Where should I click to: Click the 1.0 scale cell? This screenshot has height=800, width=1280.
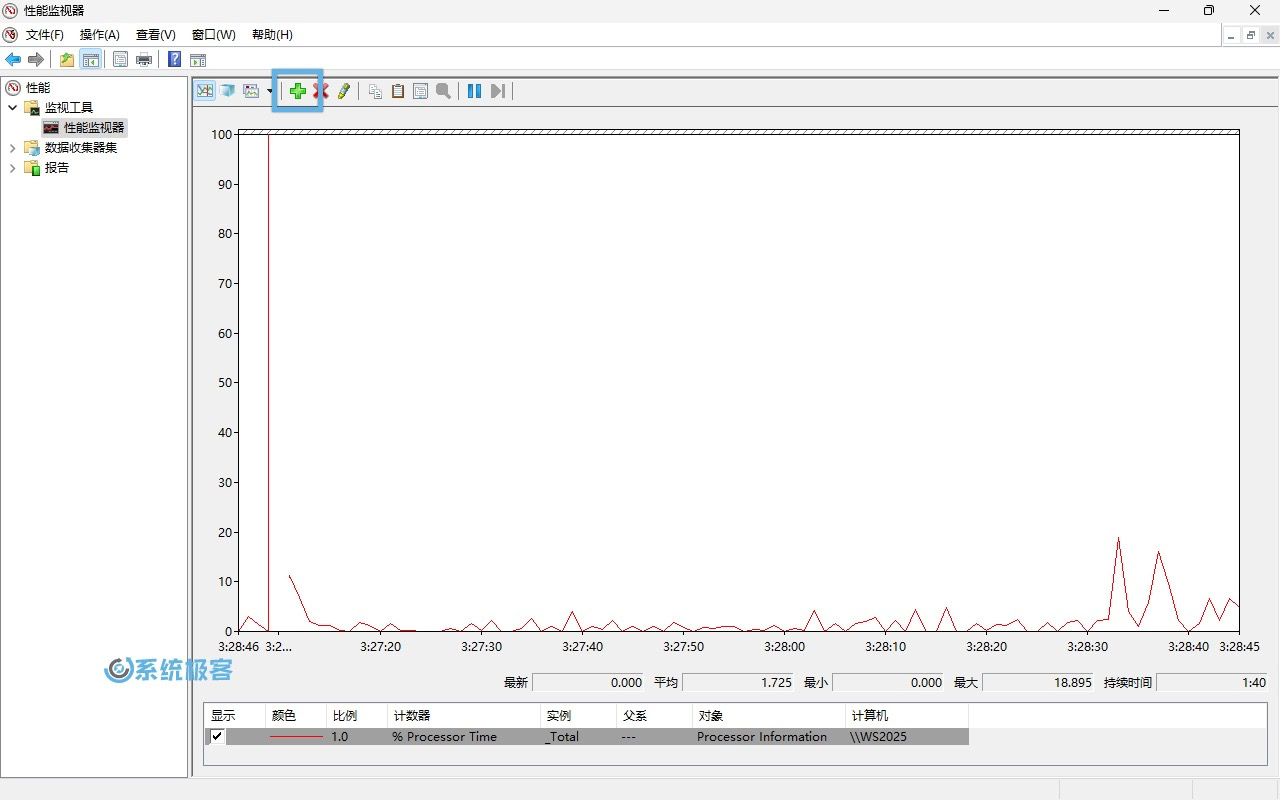[x=340, y=737]
